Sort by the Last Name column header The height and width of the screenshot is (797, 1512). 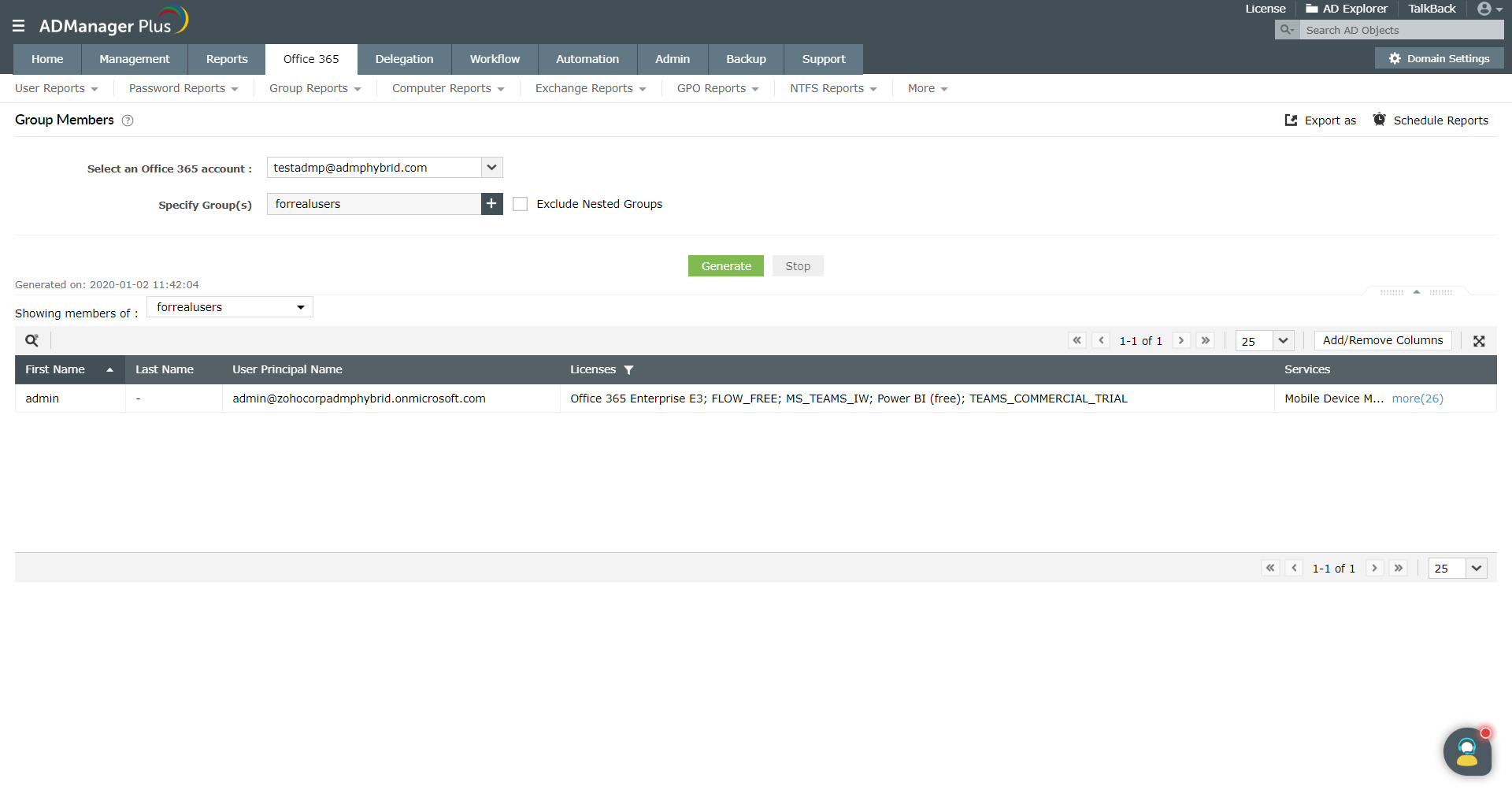coord(165,369)
